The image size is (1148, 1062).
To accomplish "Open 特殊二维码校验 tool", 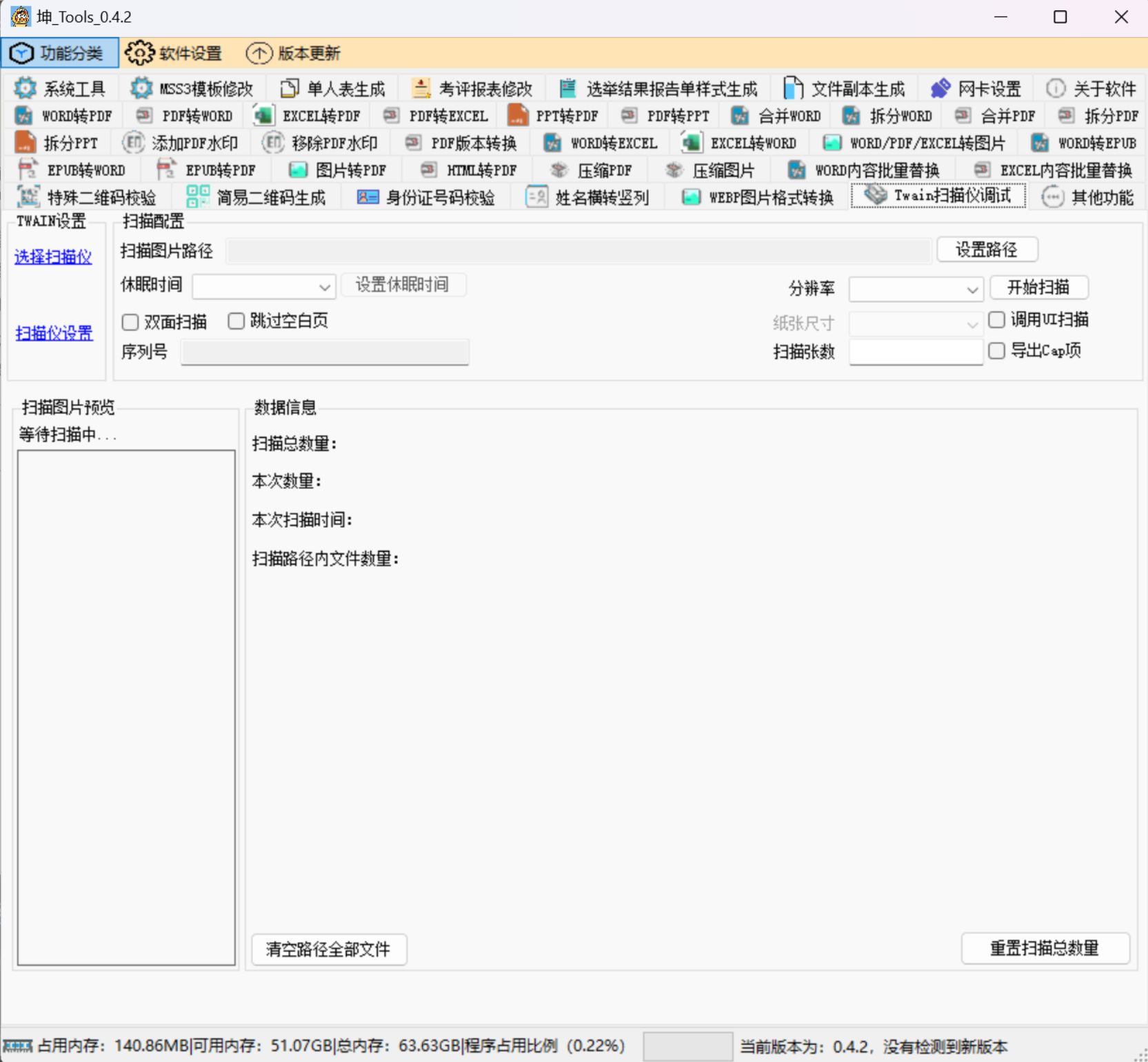I will 87,197.
